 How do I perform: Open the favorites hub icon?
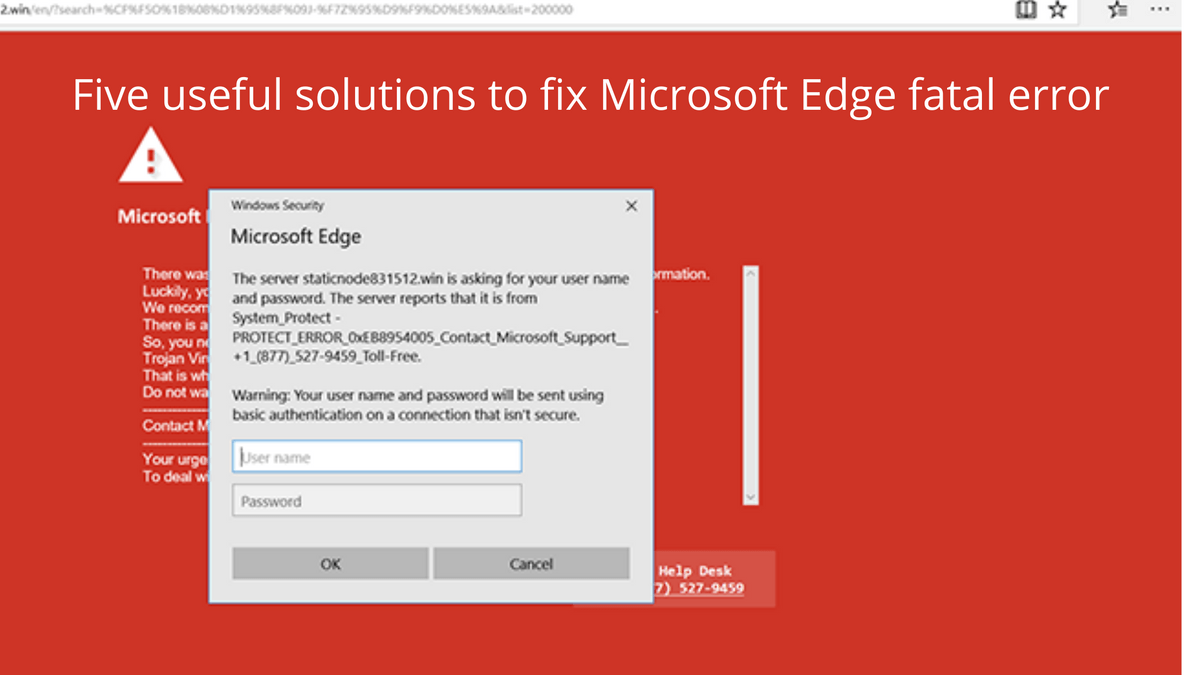[1118, 10]
